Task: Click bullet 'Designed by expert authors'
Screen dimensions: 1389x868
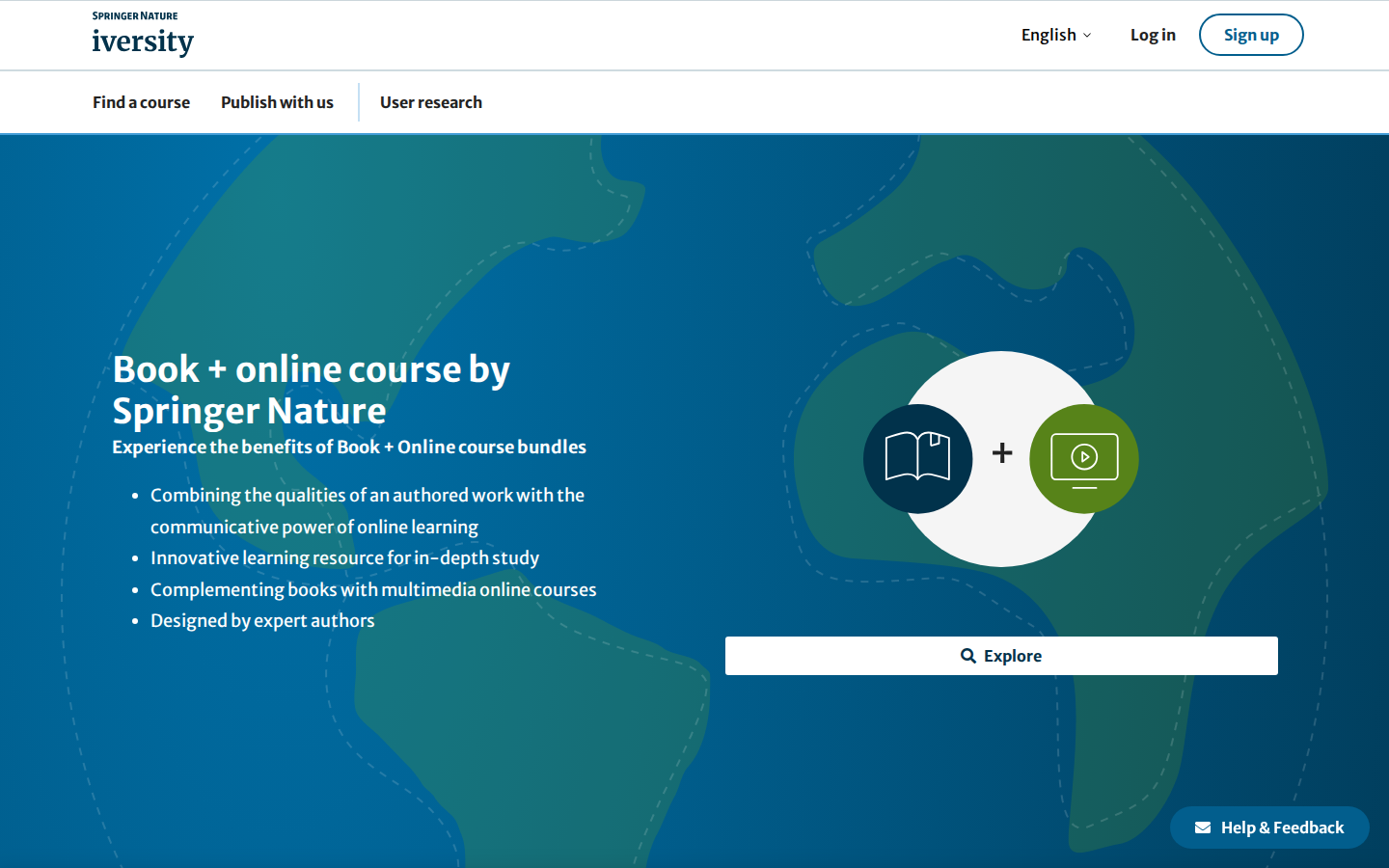Action: [x=262, y=620]
